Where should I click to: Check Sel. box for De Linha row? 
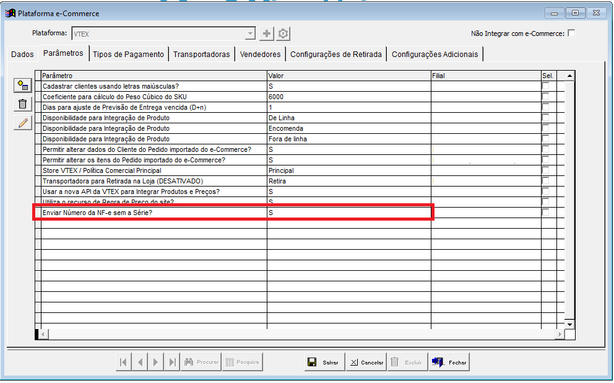pos(545,117)
